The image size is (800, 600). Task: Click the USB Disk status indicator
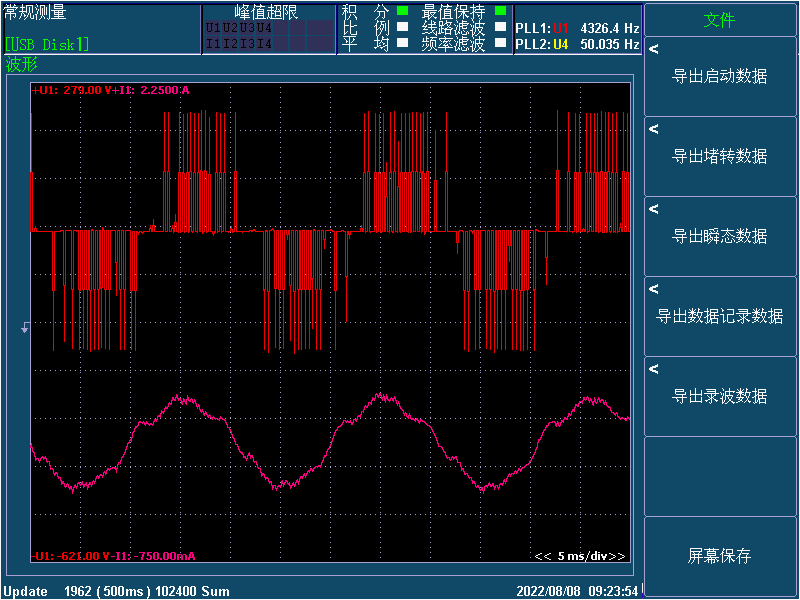46,44
